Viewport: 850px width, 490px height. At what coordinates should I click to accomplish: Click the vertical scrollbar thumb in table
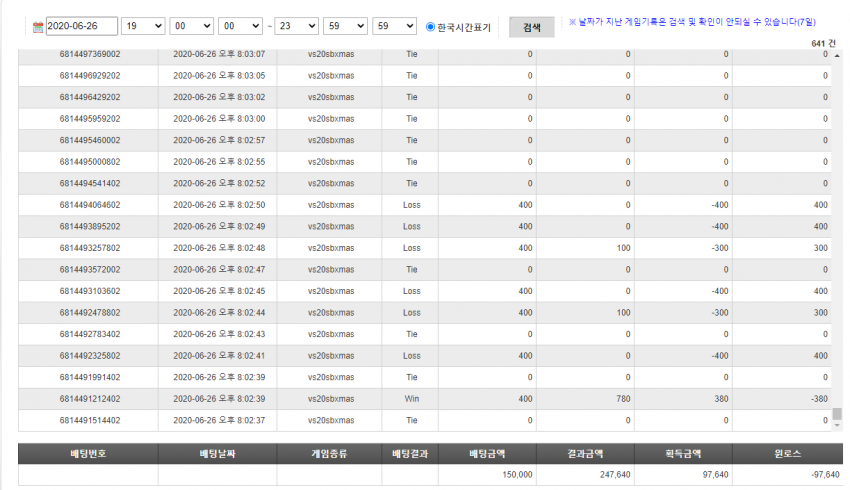pos(837,414)
